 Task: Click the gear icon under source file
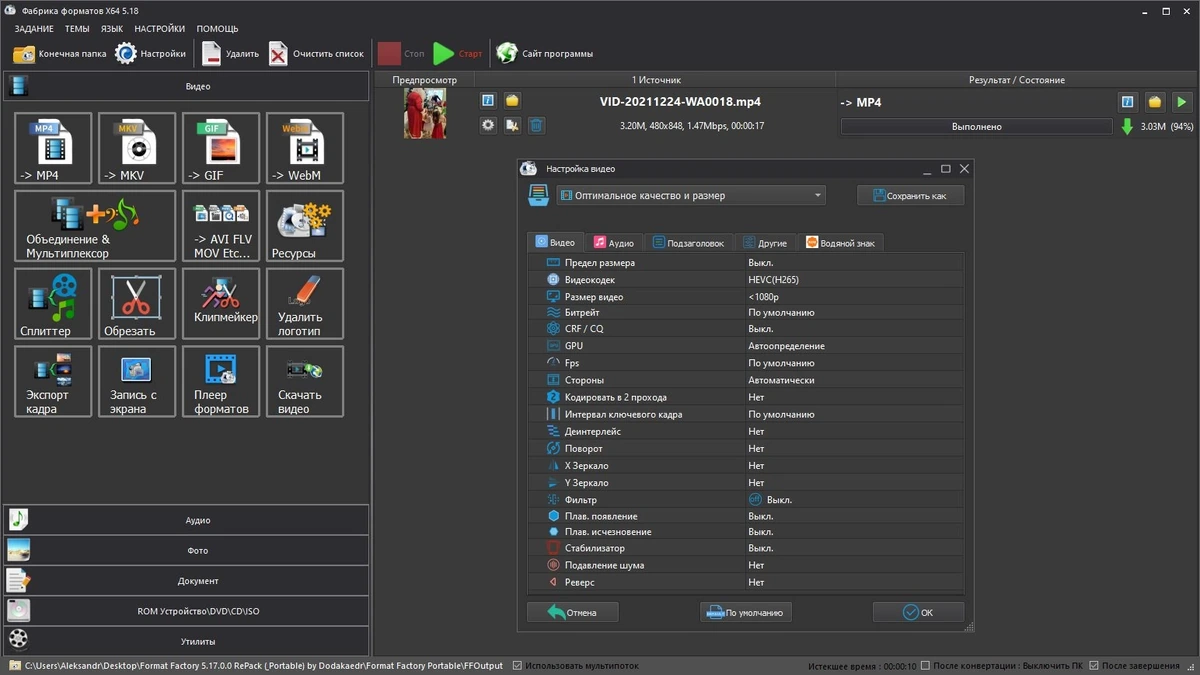(488, 125)
